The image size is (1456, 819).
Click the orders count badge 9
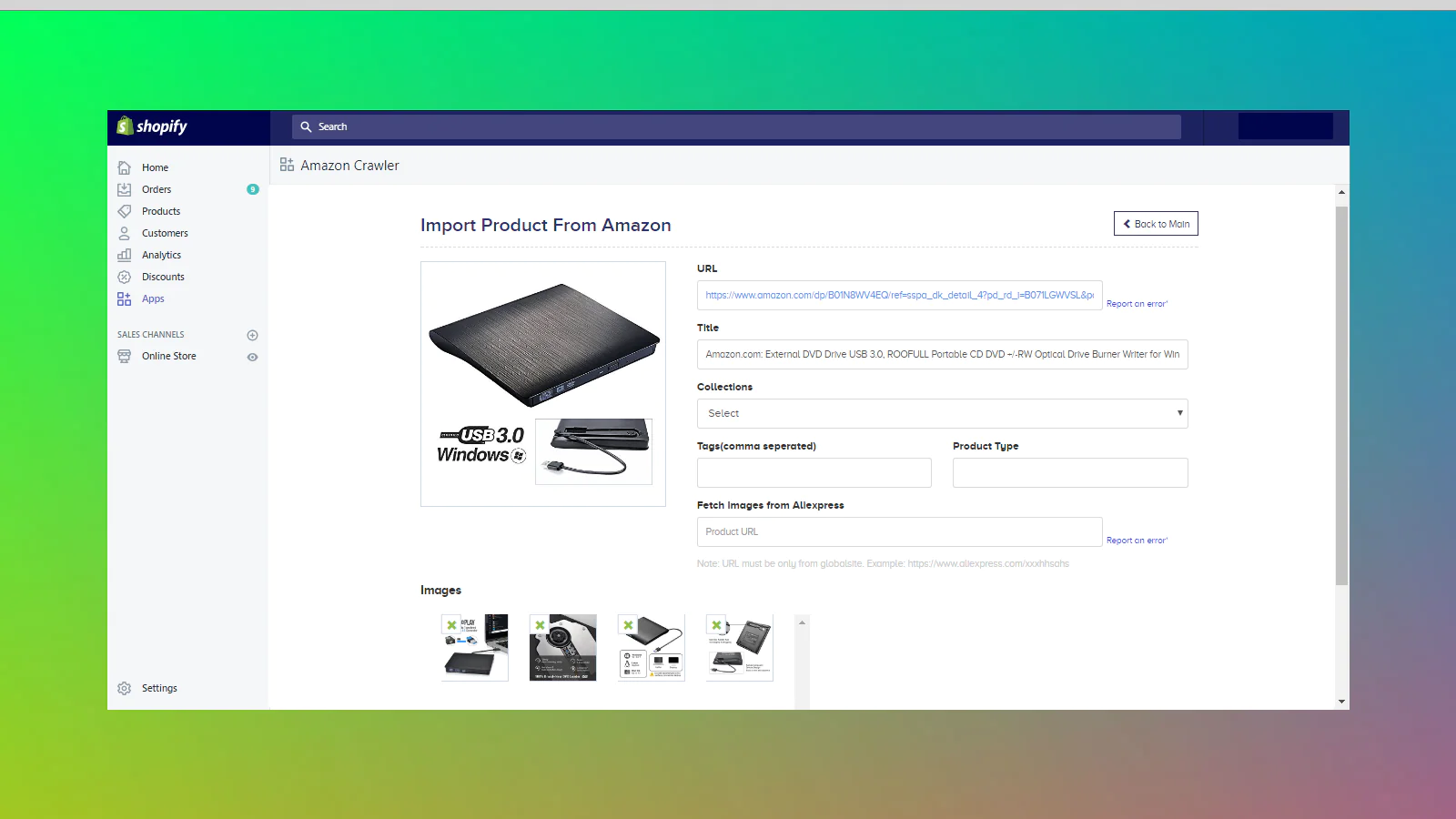pos(253,189)
